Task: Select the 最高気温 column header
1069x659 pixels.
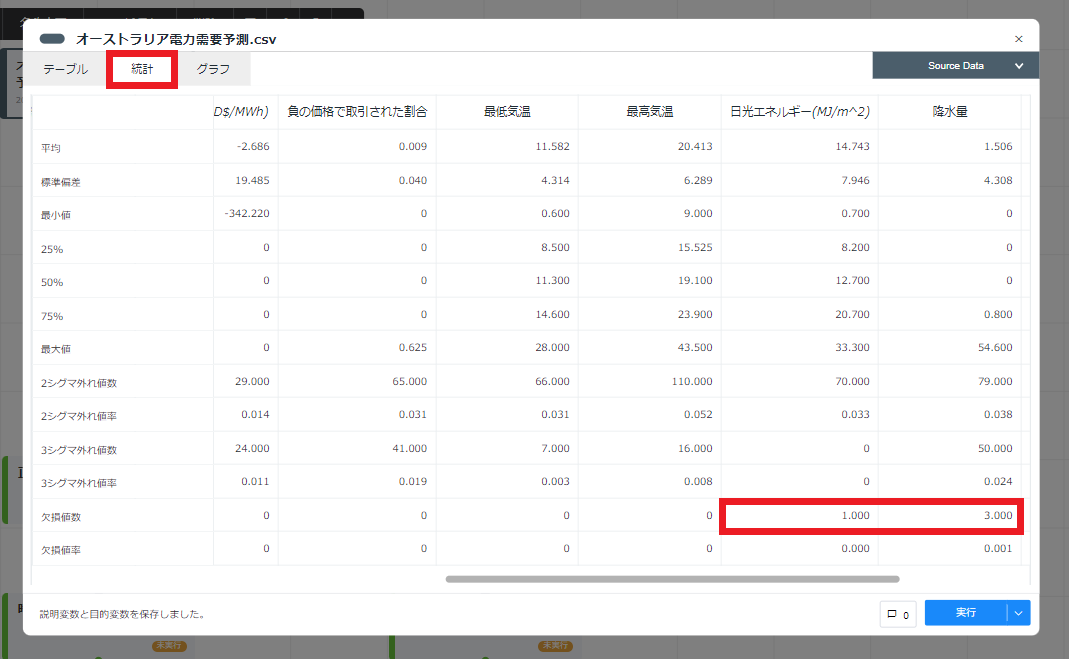Action: 649,112
